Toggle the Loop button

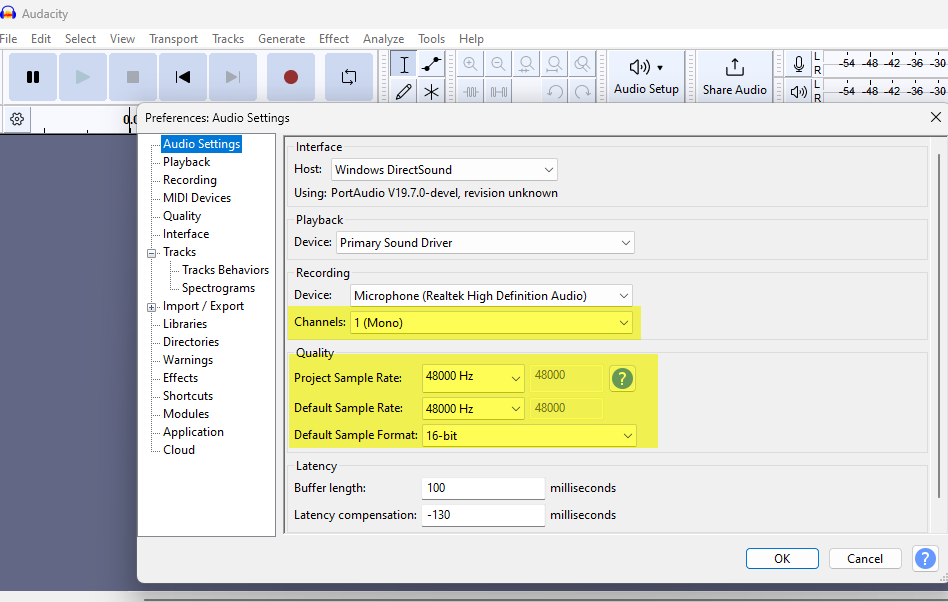[x=349, y=77]
